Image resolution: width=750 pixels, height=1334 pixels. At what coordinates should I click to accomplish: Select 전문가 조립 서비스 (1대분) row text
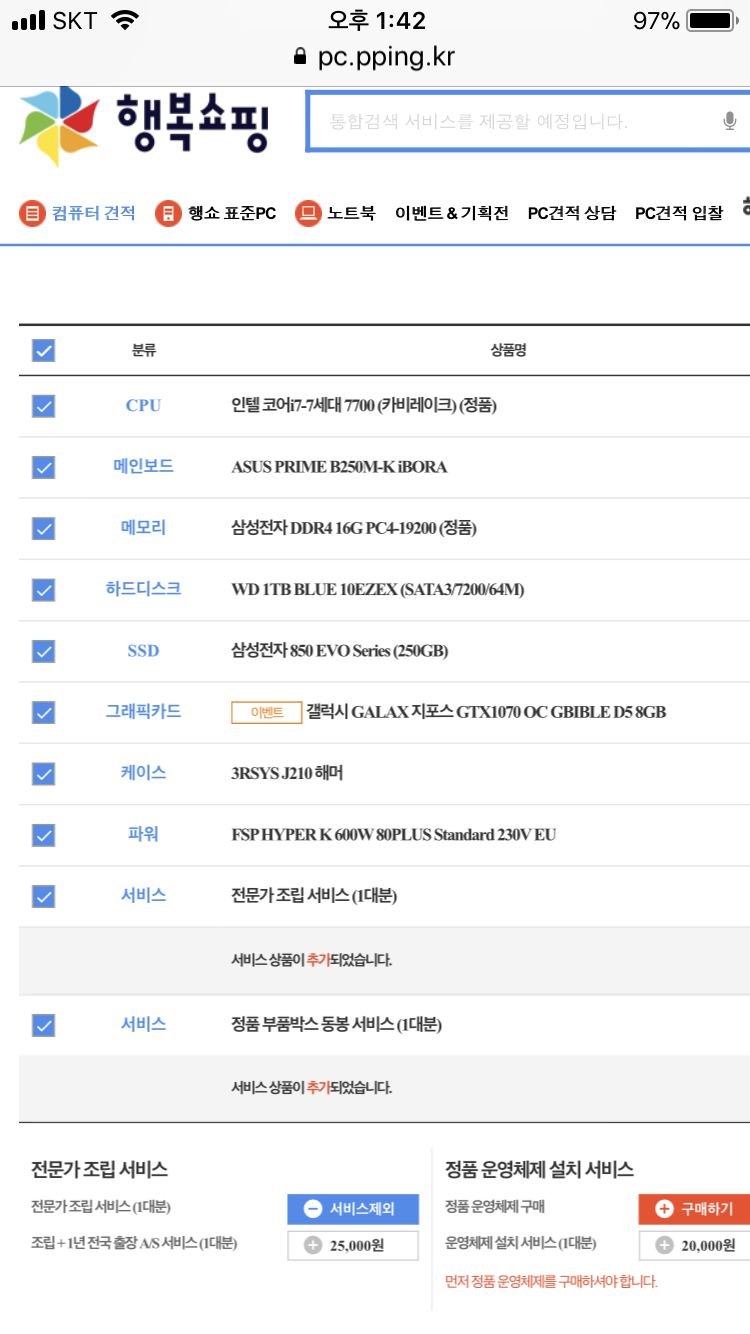(314, 896)
